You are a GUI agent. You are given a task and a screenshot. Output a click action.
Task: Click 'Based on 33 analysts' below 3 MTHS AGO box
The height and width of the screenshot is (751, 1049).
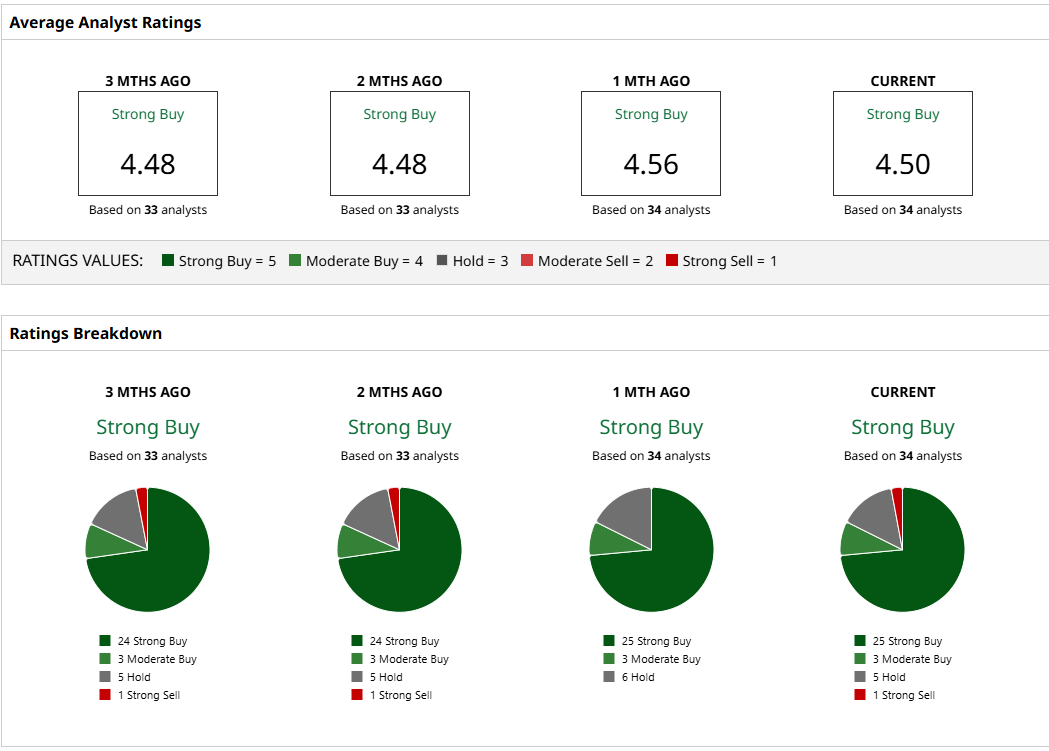[148, 209]
